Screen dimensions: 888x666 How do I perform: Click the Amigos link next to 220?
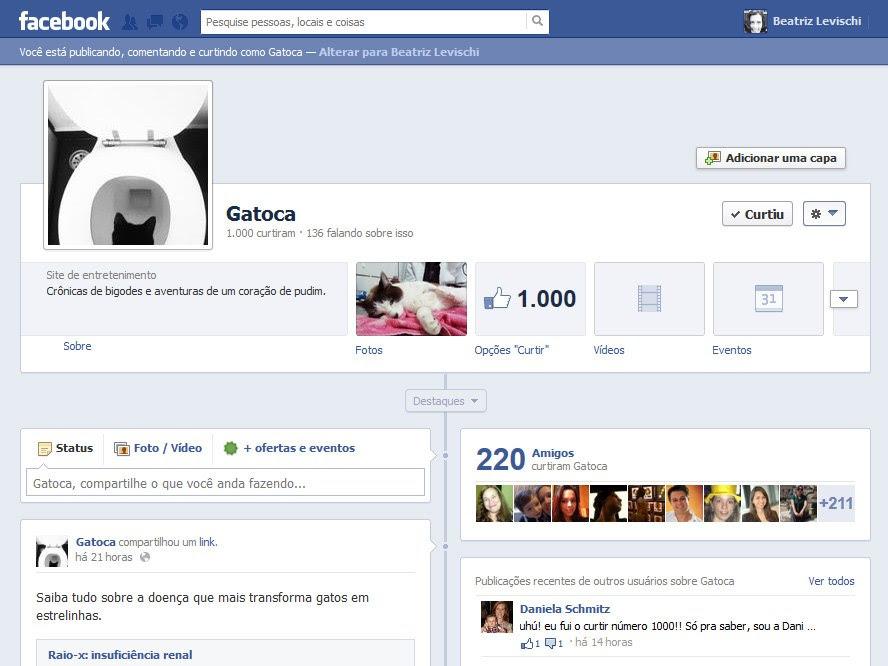pos(553,453)
